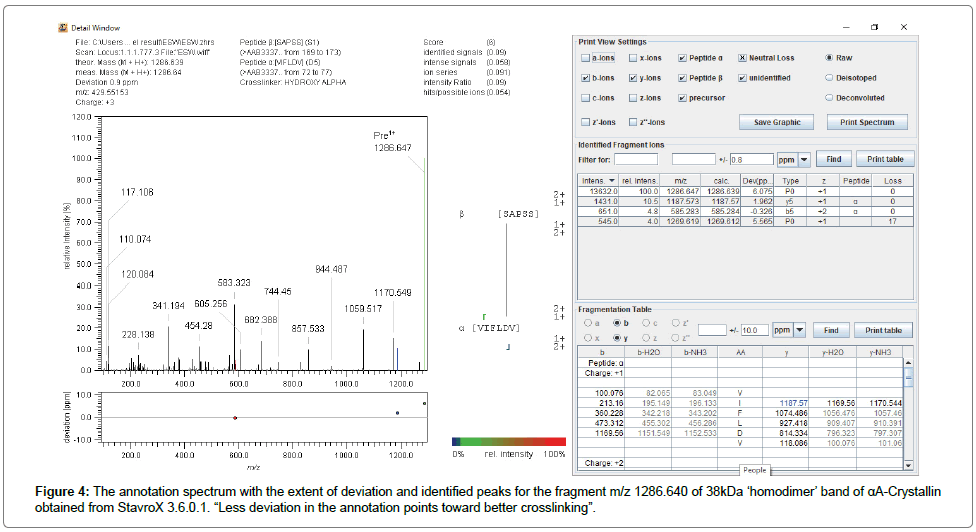Image resolution: width=976 pixels, height=532 pixels.
Task: Uncheck the y-Ions checkbox
Action: coord(634,78)
